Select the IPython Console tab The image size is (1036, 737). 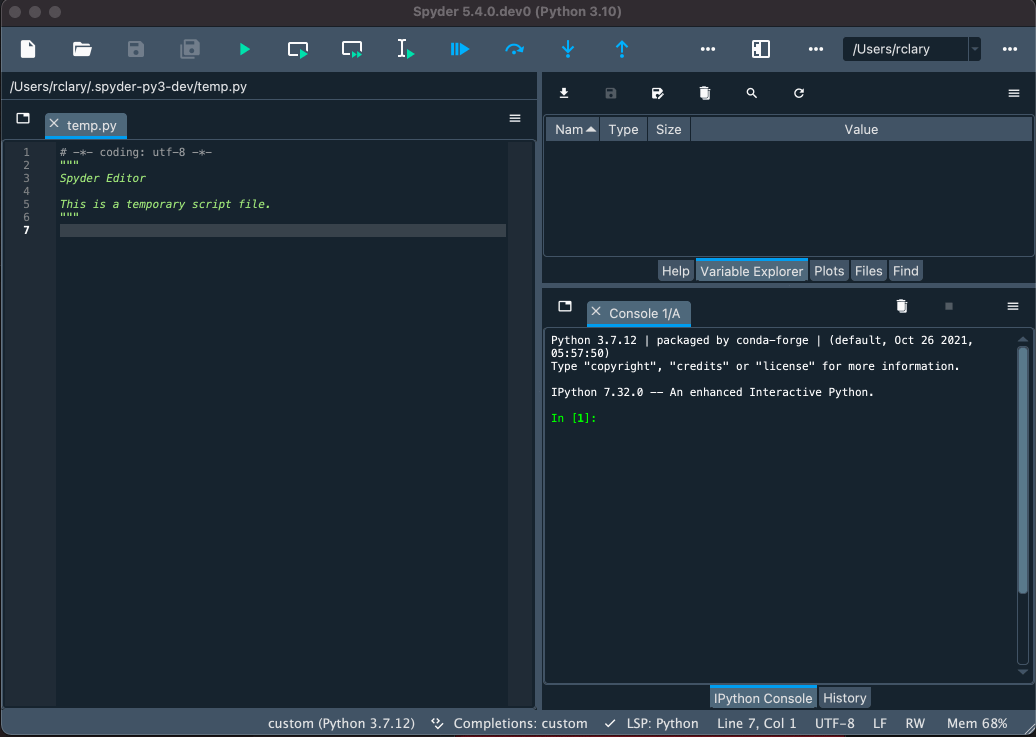pyautogui.click(x=762, y=698)
